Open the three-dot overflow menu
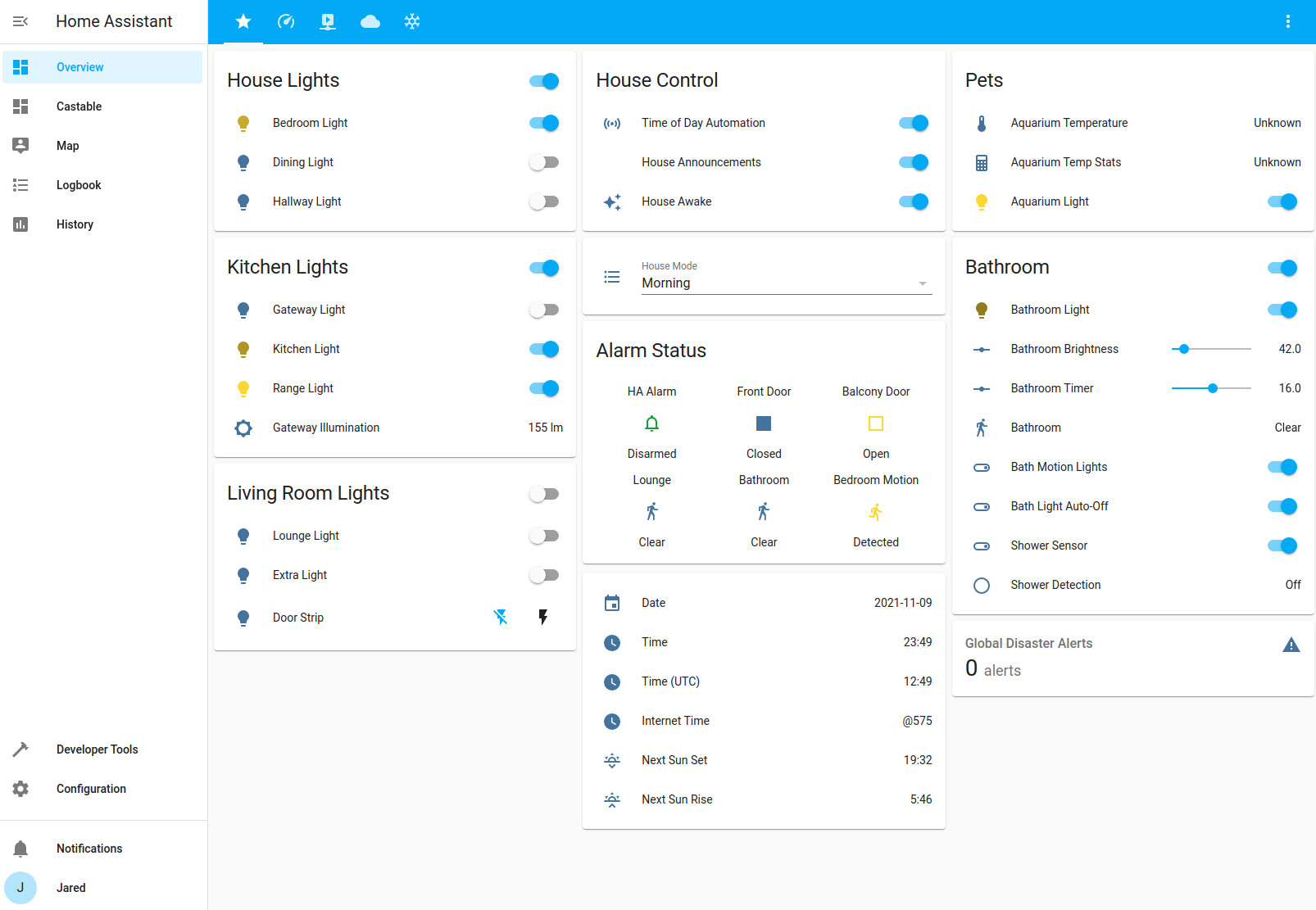This screenshot has height=910, width=1316. pyautogui.click(x=1287, y=21)
